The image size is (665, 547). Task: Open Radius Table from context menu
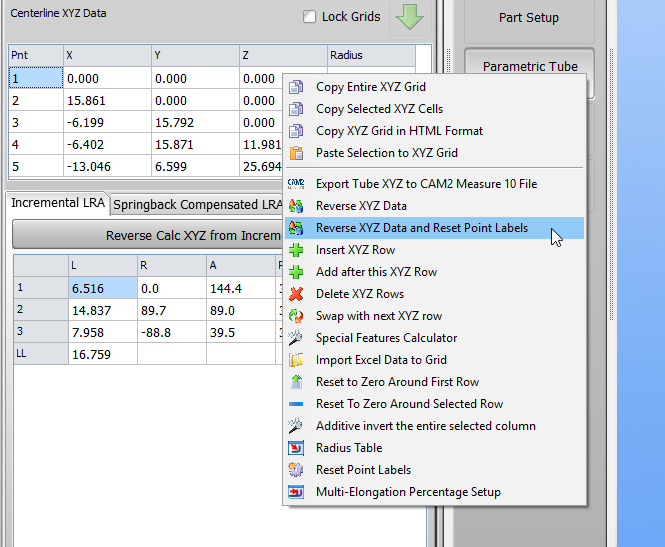(434, 448)
